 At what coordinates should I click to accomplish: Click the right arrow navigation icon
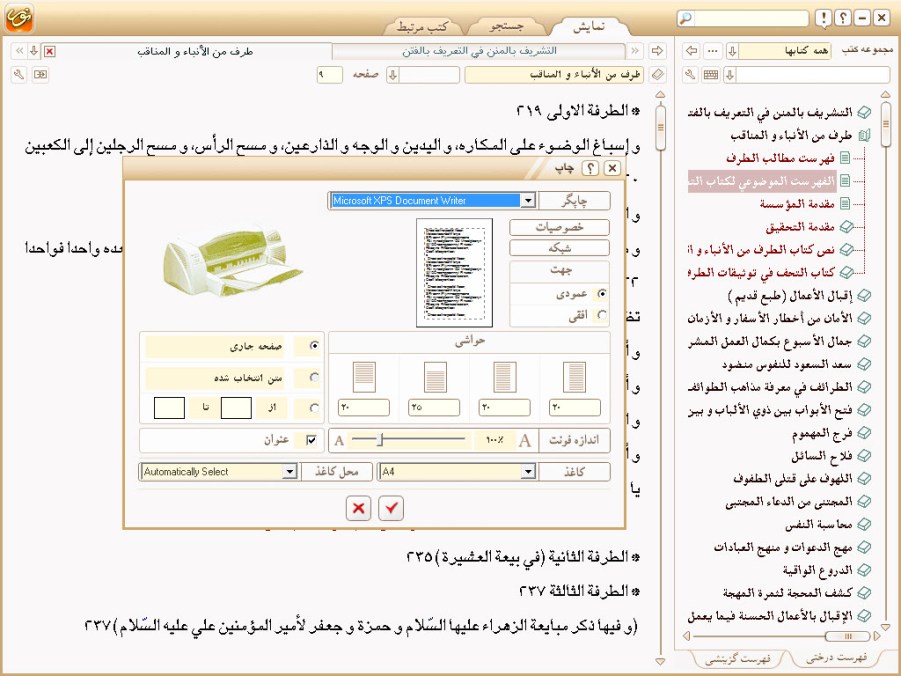657,51
